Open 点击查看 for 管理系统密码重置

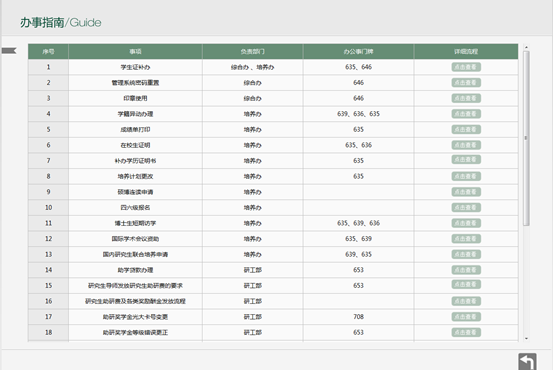(x=466, y=83)
